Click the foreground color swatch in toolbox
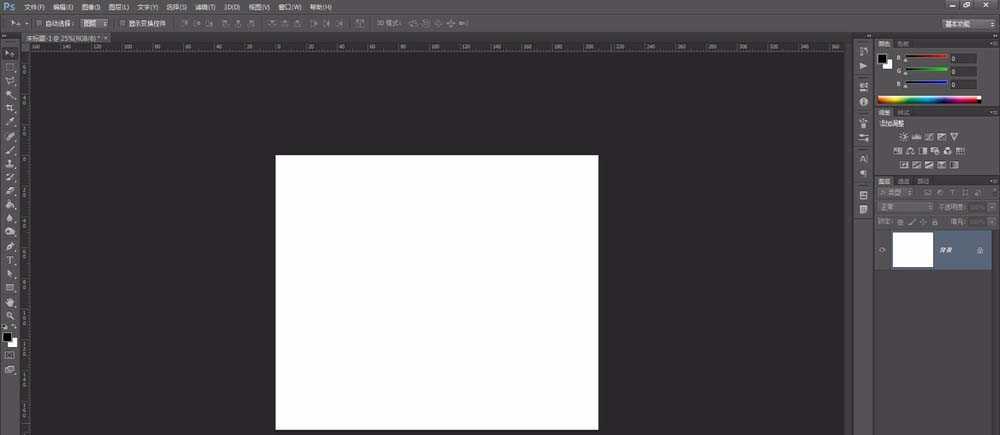 pyautogui.click(x=7, y=337)
